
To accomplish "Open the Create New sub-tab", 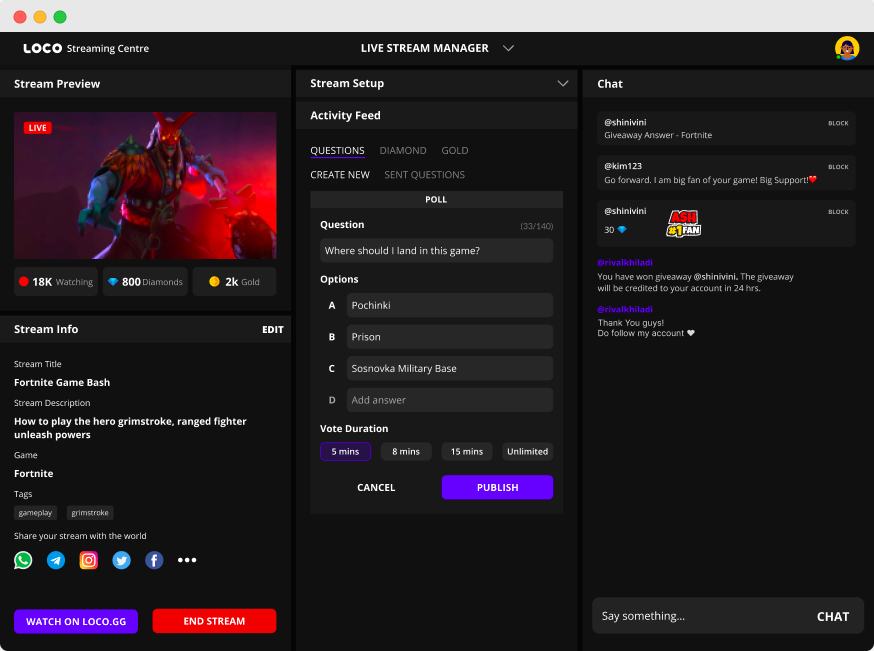I will point(340,175).
